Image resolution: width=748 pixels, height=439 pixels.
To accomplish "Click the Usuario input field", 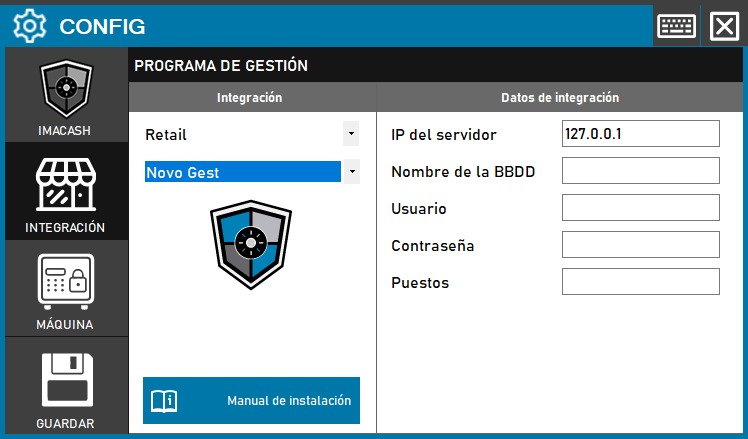I will [x=640, y=208].
